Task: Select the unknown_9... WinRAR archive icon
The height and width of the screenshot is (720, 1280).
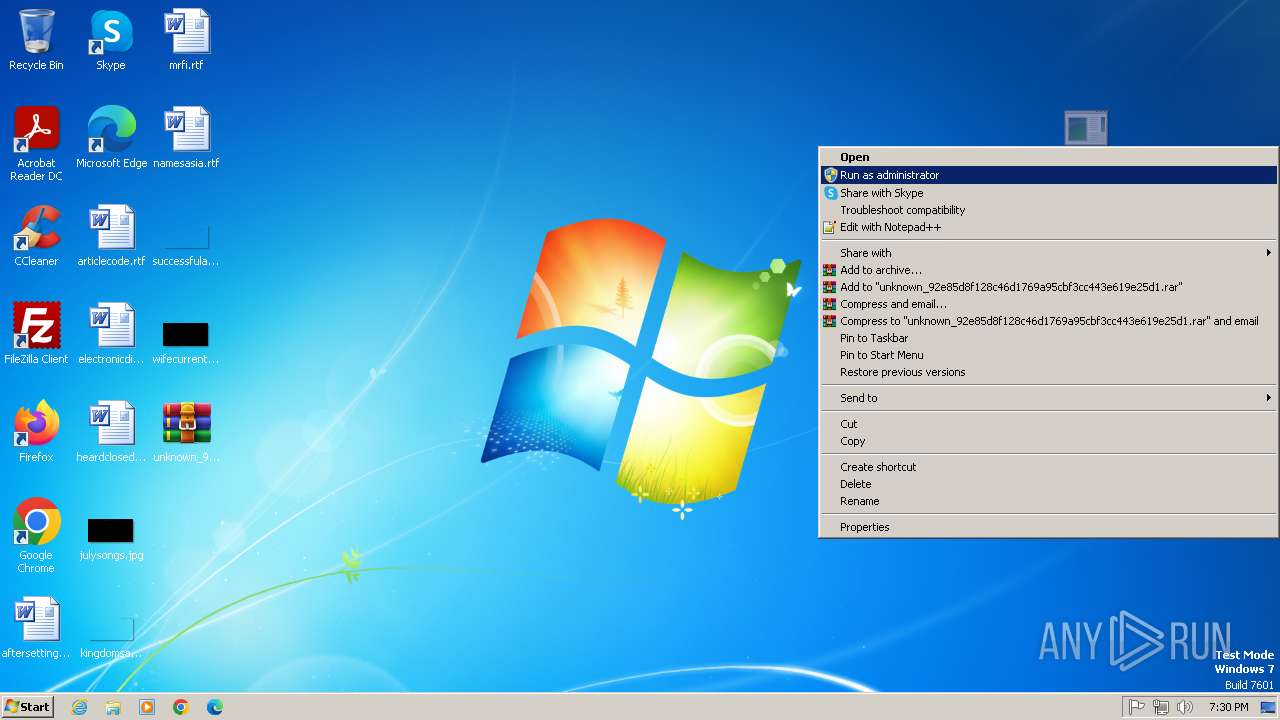Action: 186,432
